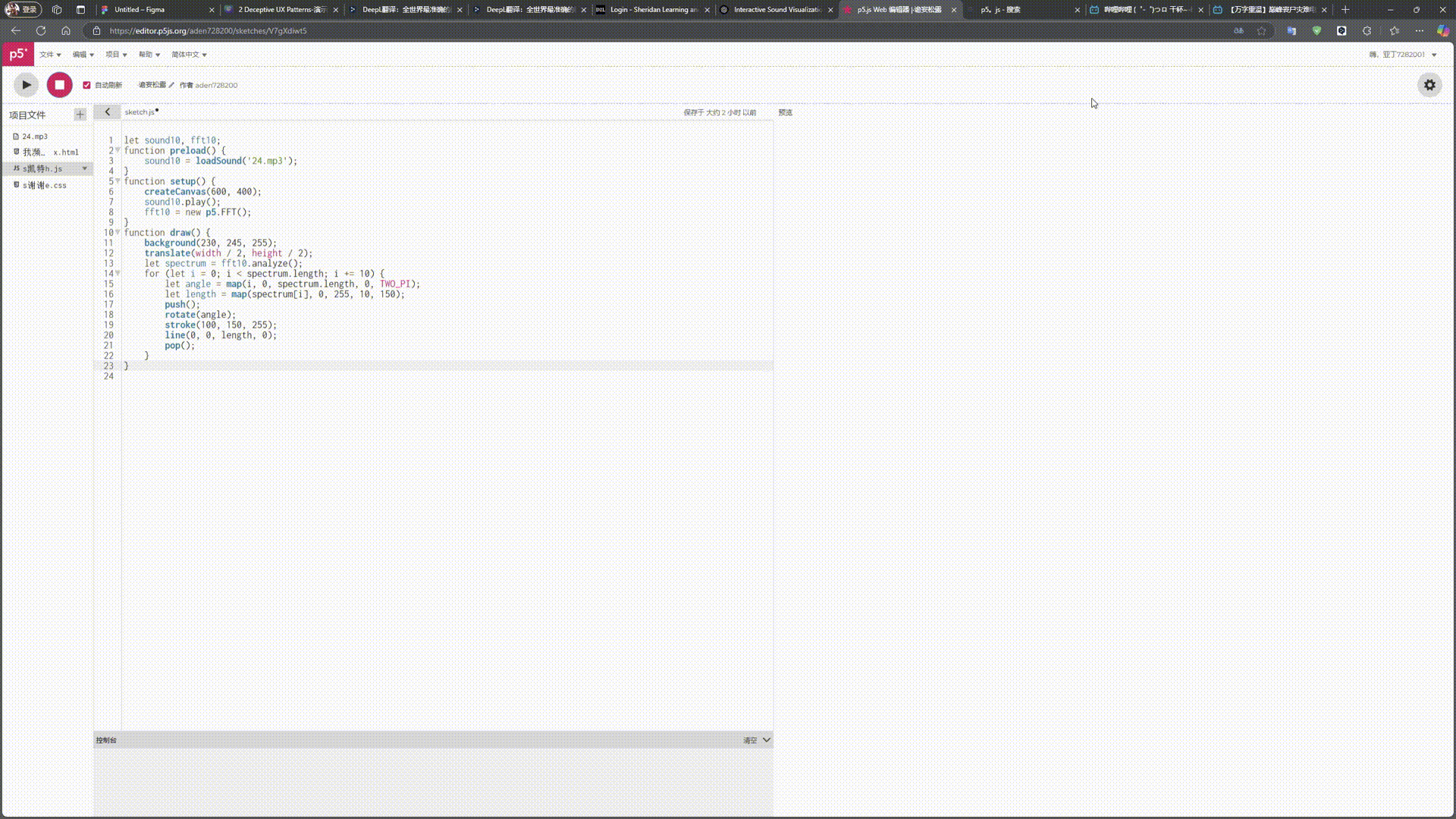The width and height of the screenshot is (1456, 819).
Task: Open the author aden728200 link
Action: point(216,85)
